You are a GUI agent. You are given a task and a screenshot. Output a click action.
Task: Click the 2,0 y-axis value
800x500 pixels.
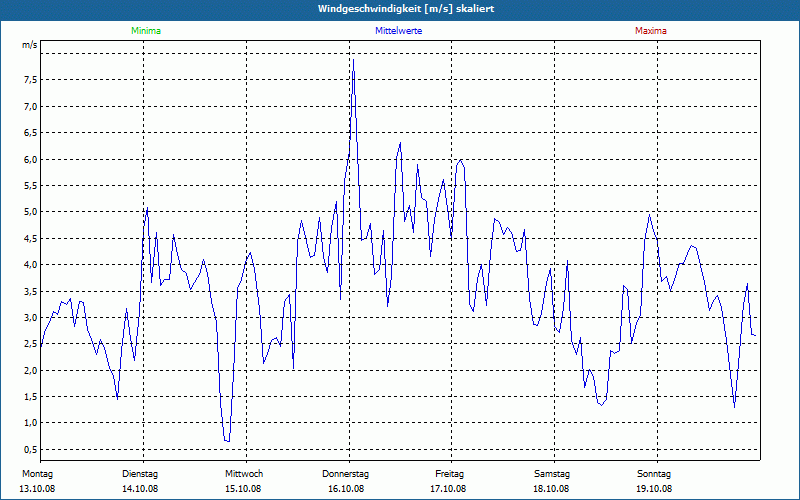30,370
